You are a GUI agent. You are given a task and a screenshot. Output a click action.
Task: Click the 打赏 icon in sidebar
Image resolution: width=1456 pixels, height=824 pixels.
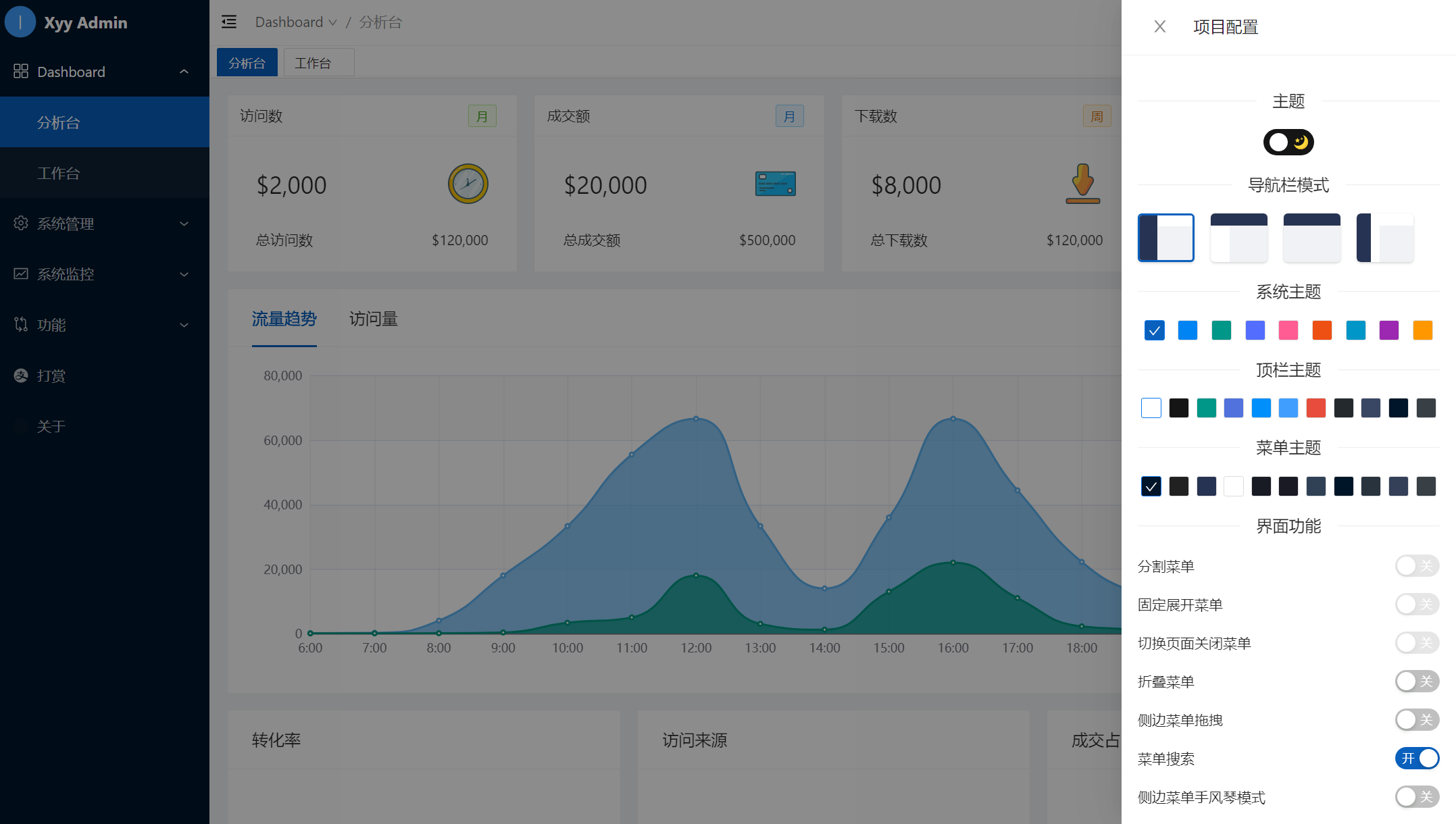click(x=21, y=375)
